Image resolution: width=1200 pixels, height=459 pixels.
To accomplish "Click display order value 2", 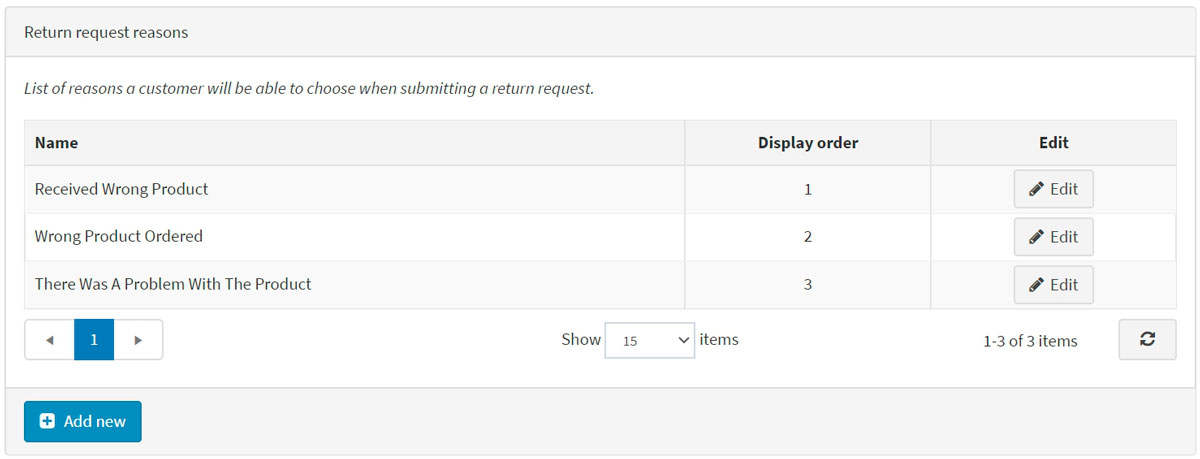I will [807, 237].
